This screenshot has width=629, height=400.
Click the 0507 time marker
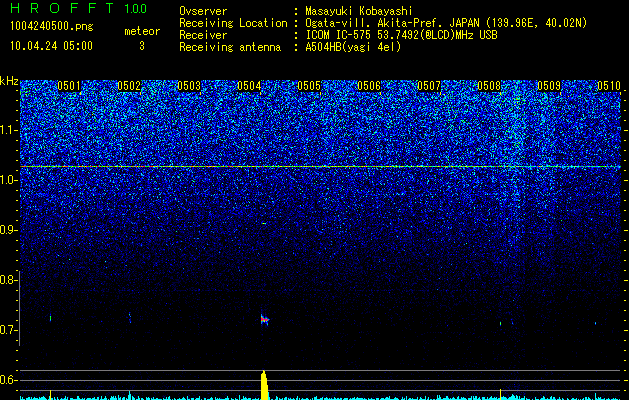pos(429,86)
